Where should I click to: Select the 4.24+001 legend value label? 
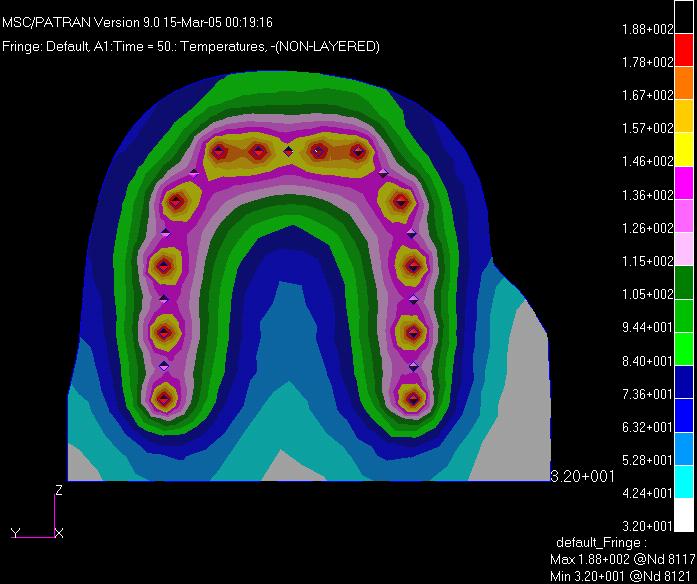pos(649,493)
